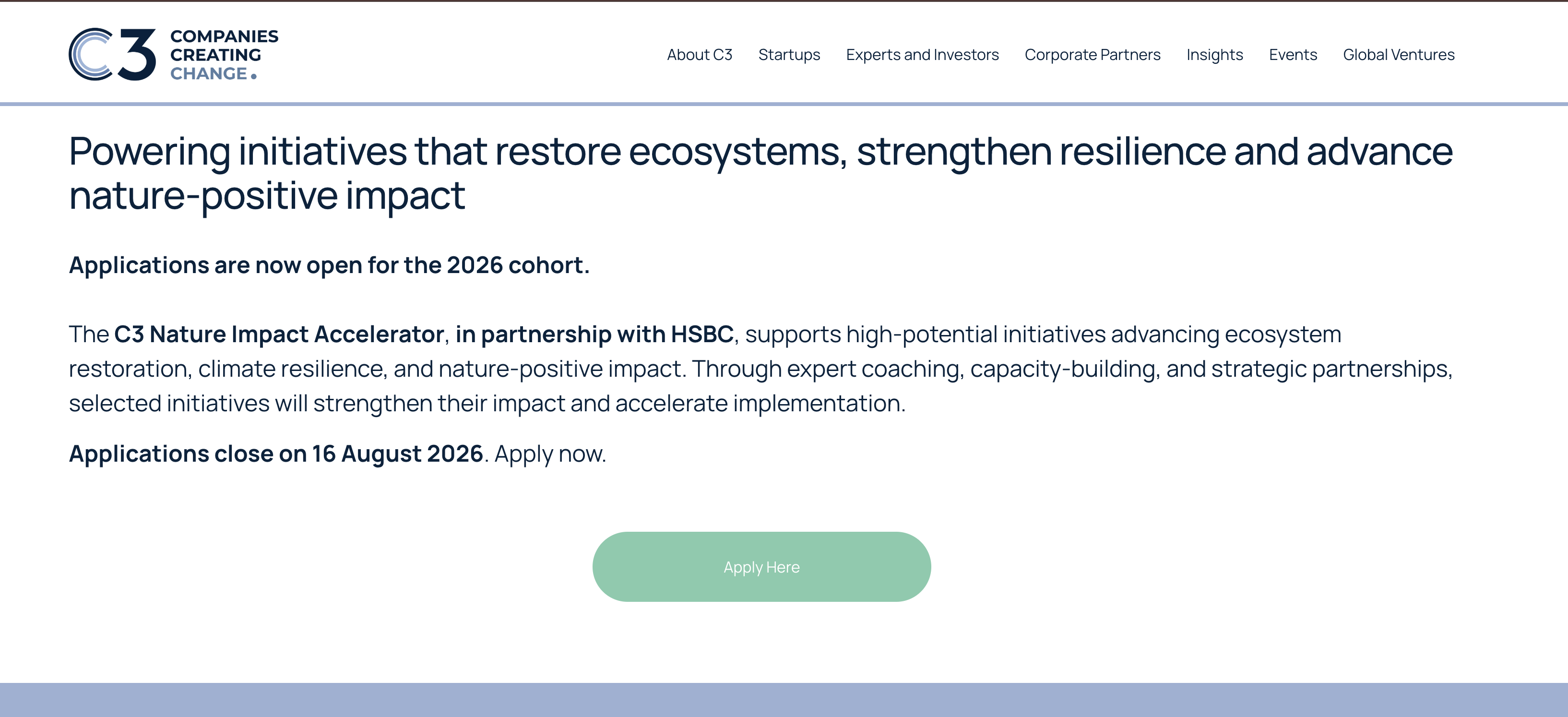Click the 16 August 2026 deadline text
Viewport: 1568px width, 717px height.
[397, 454]
